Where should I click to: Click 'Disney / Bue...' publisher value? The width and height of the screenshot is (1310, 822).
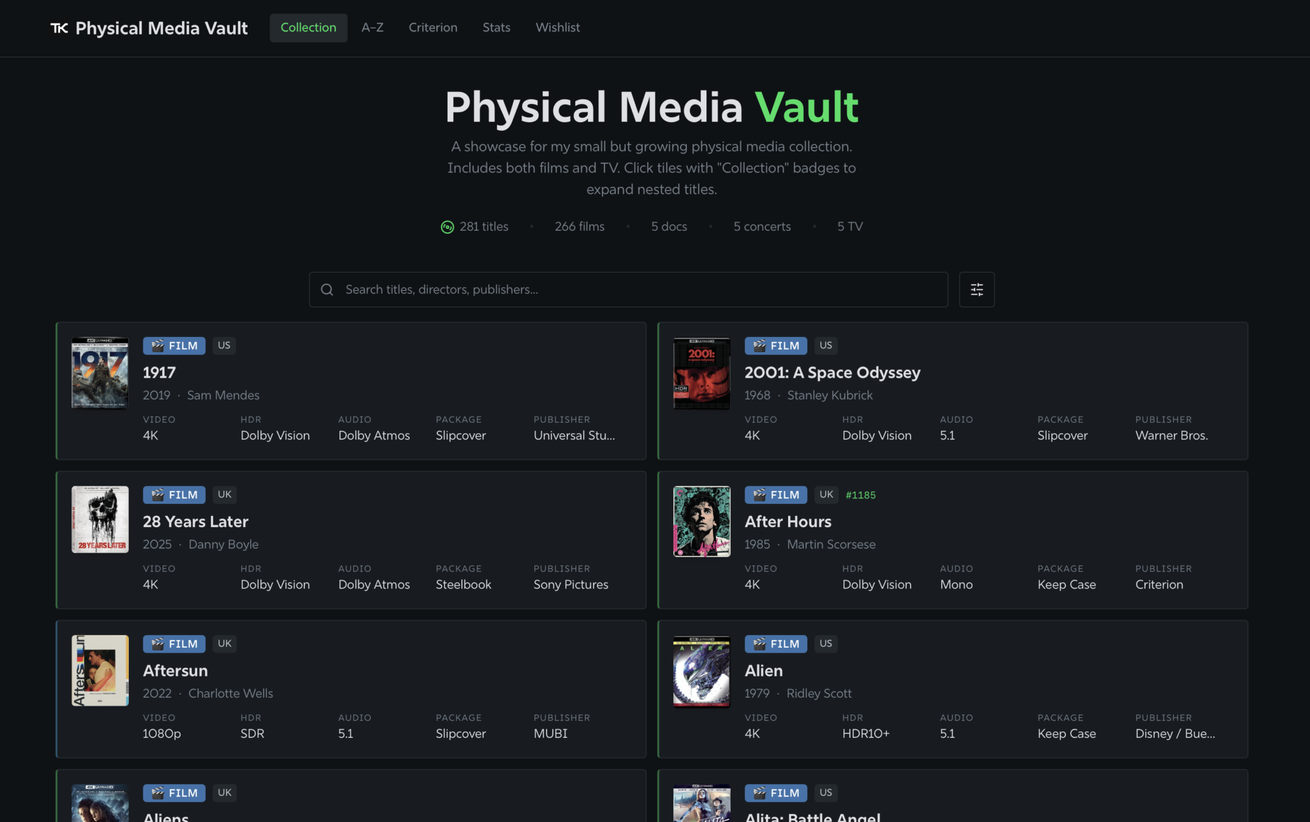click(1175, 734)
